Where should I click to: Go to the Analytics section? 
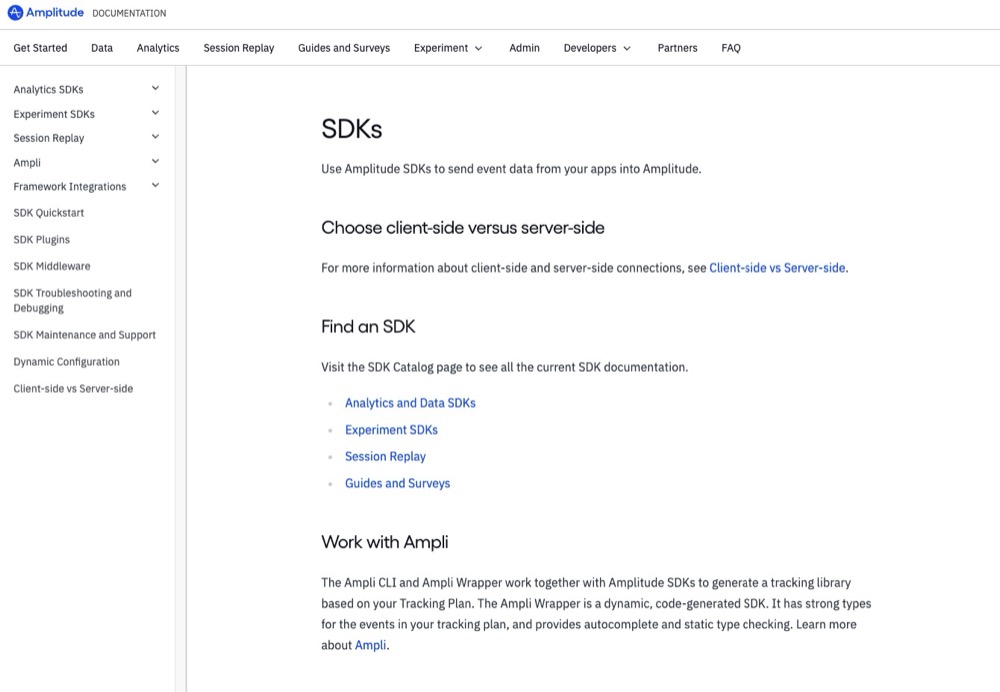click(x=157, y=47)
